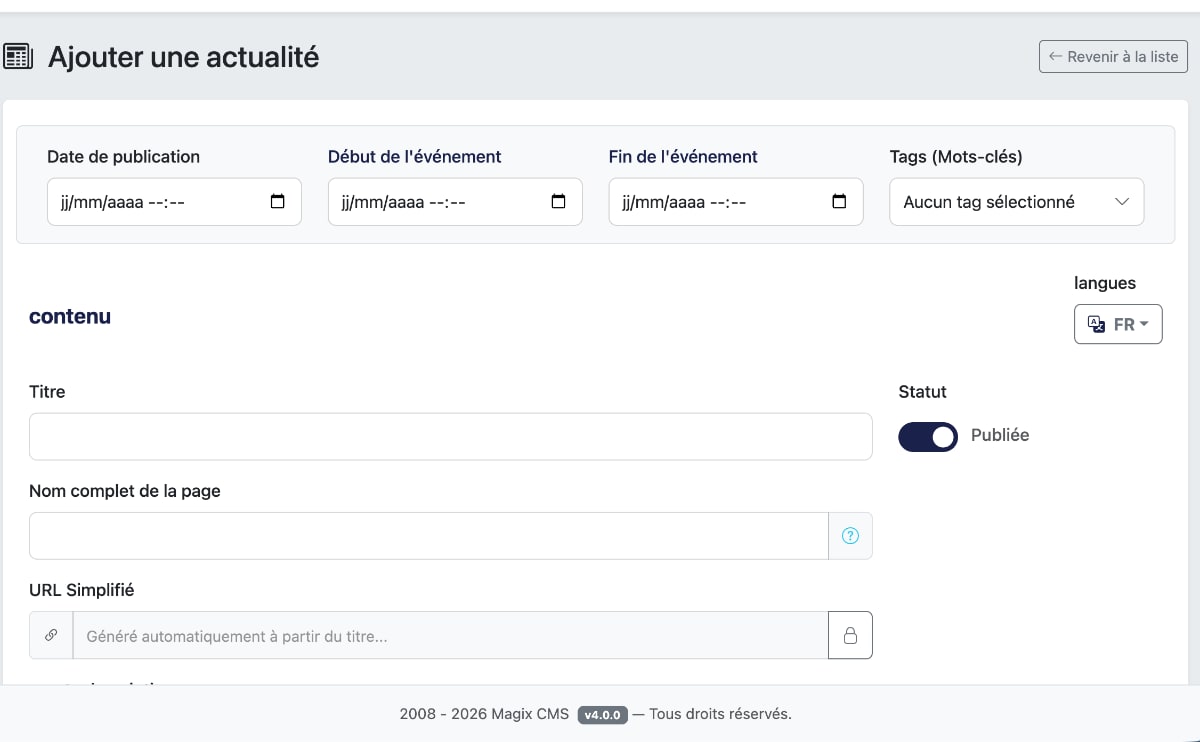The image size is (1200, 742).
Task: Click link icon before URL Simplifié field
Action: click(x=51, y=635)
